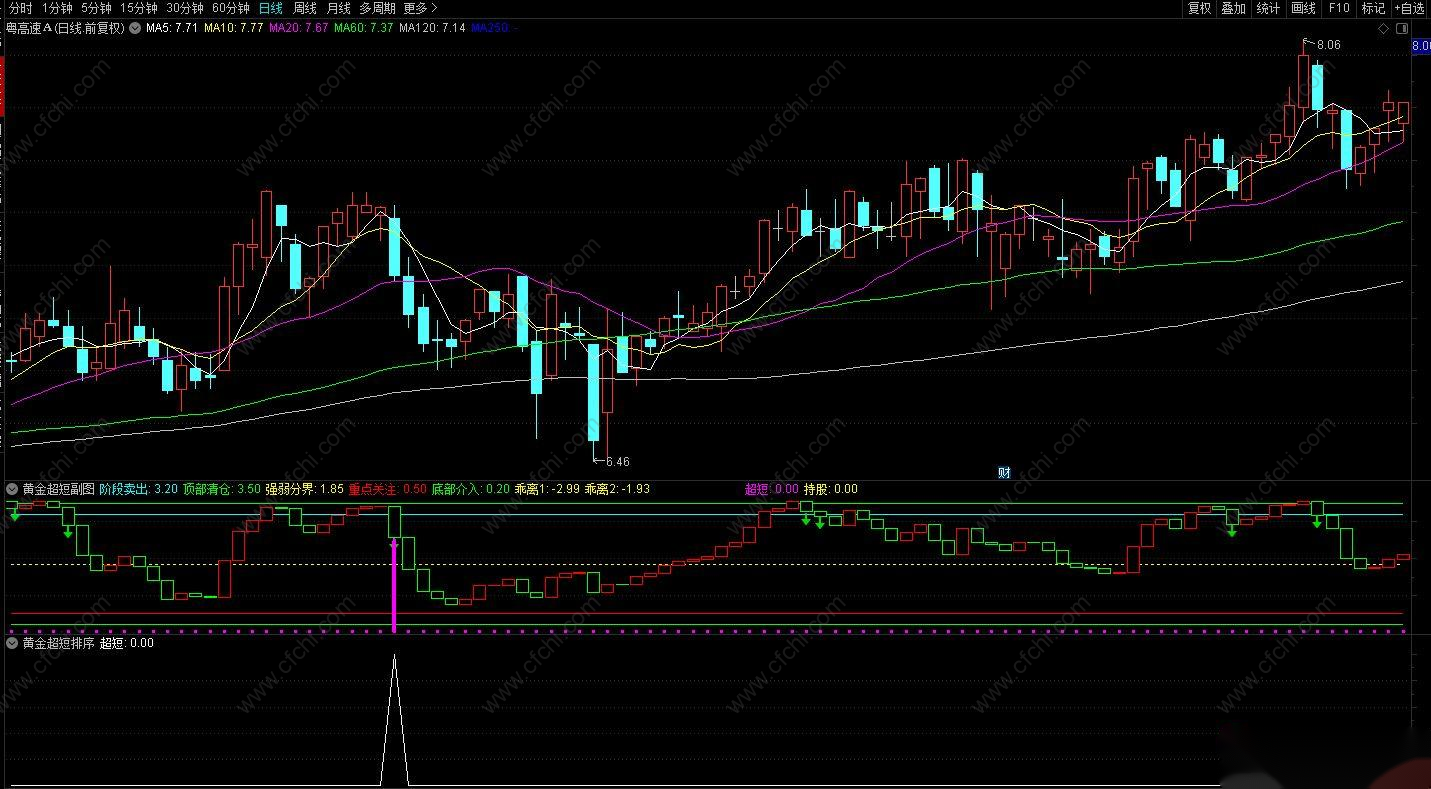
Task: Click the MA20: 7.67 label
Action: 298,28
